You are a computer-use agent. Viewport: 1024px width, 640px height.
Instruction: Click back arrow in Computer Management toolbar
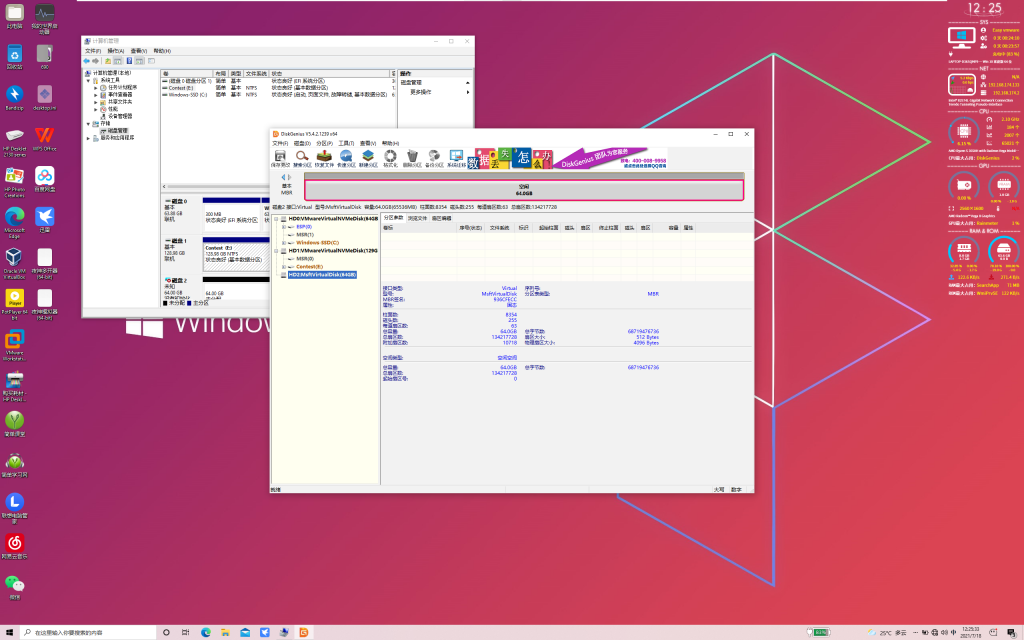click(x=86, y=61)
